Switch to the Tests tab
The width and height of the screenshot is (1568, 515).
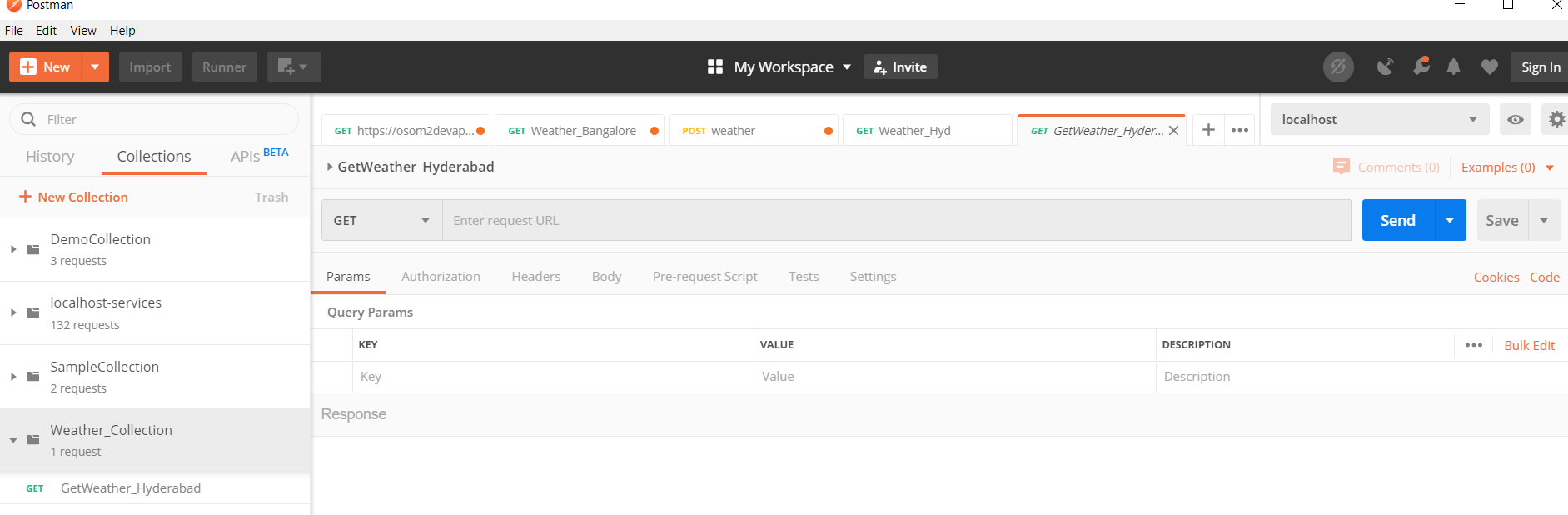804,276
